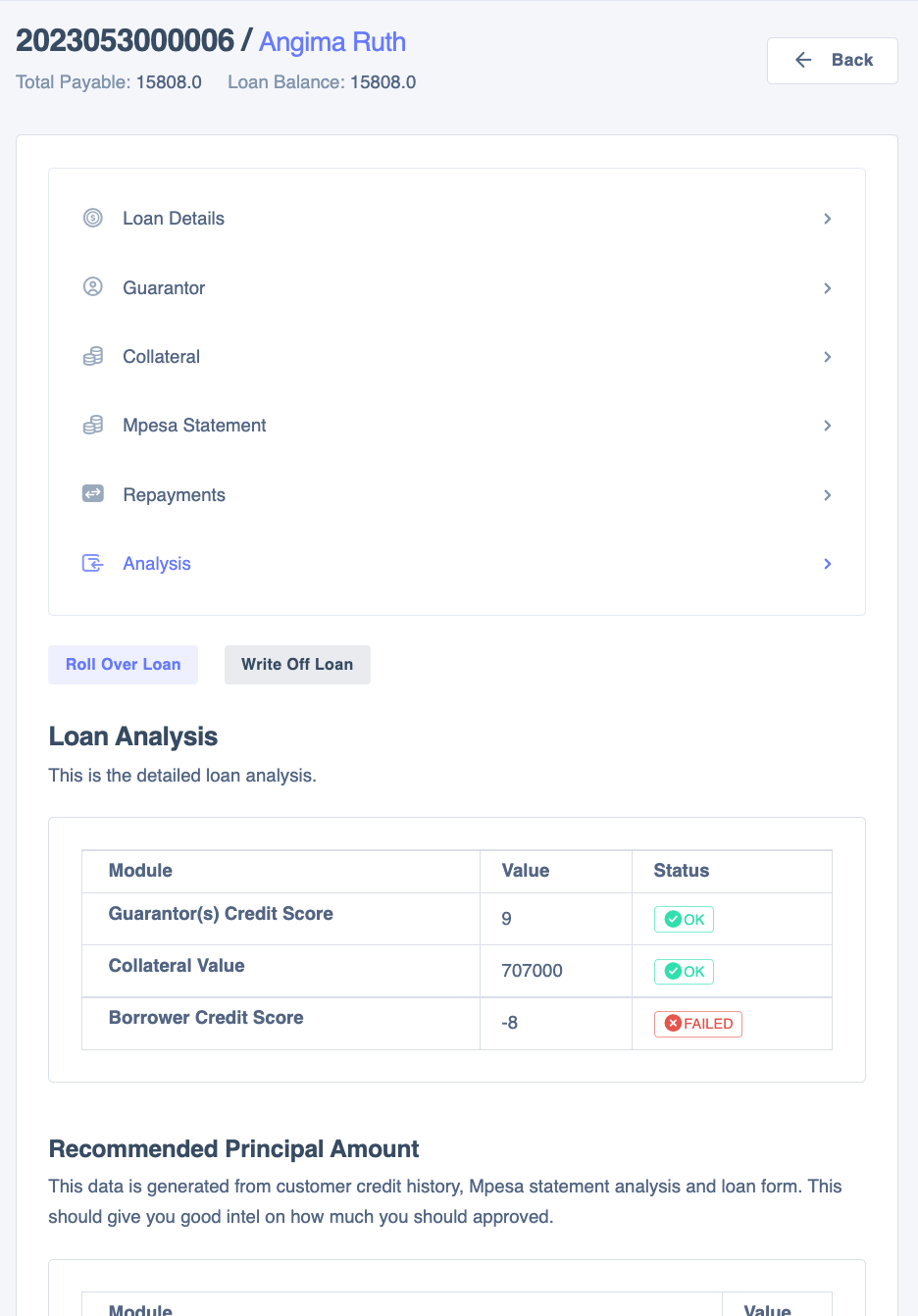Expand the Guarantor section chevron

pyautogui.click(x=827, y=288)
